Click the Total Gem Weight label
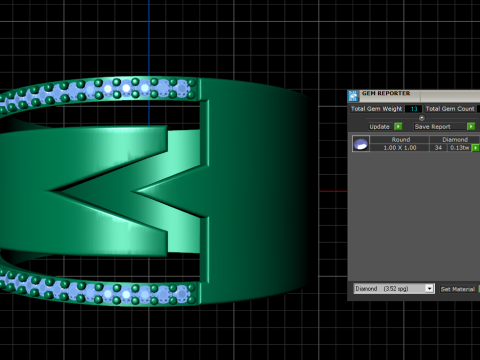480x360 pixels. pyautogui.click(x=376, y=109)
